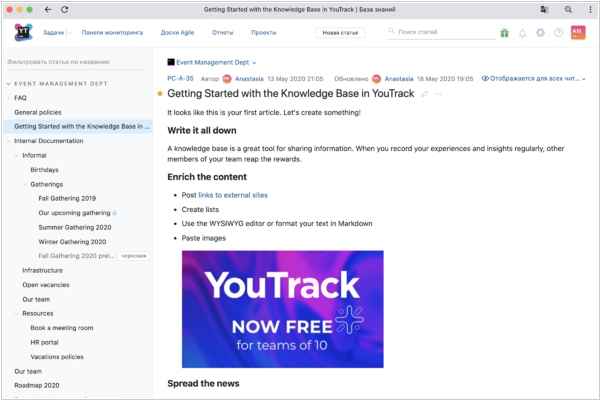
Task: Open the gift (what's new) icon
Action: pos(504,33)
